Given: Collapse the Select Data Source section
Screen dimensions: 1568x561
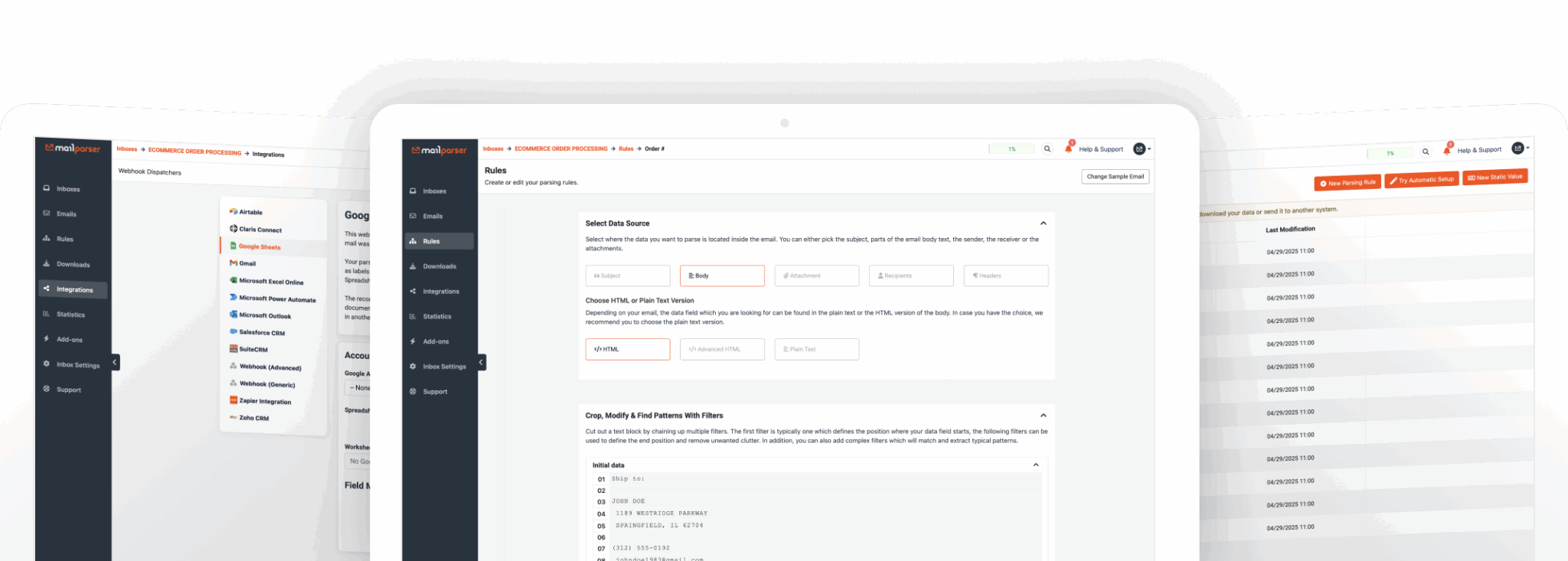Looking at the screenshot, I should pyautogui.click(x=1043, y=223).
